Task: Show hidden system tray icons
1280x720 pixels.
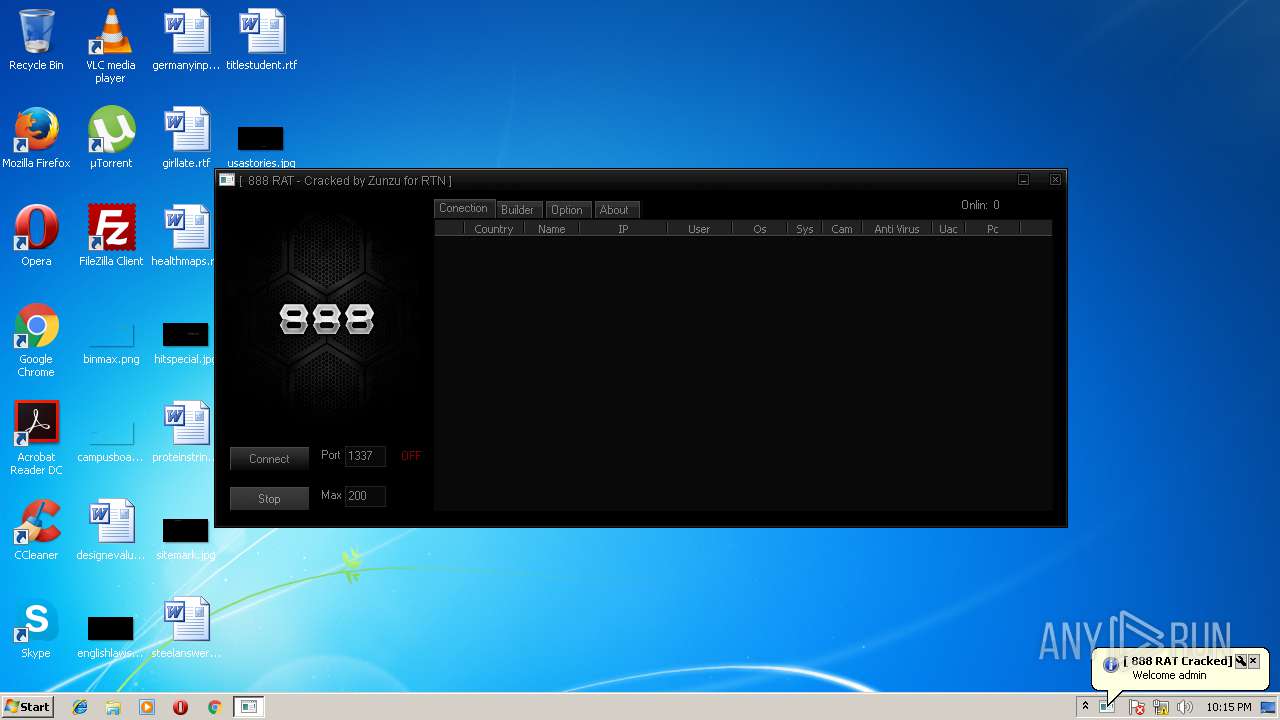Action: coord(1085,707)
